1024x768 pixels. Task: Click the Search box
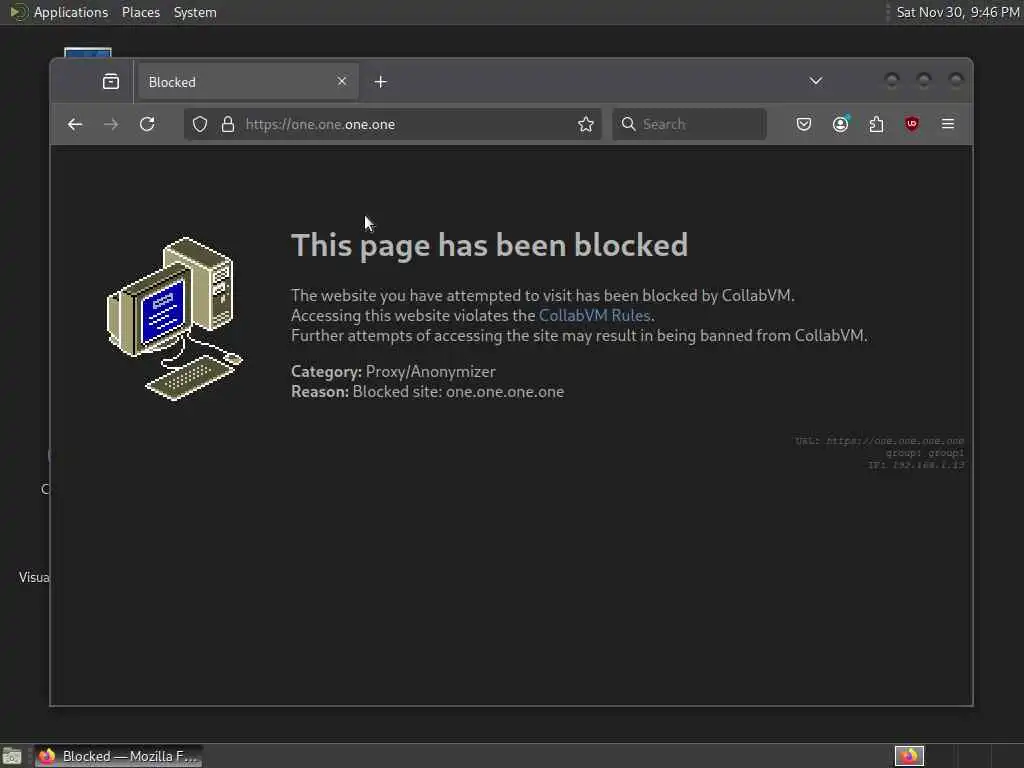point(689,124)
